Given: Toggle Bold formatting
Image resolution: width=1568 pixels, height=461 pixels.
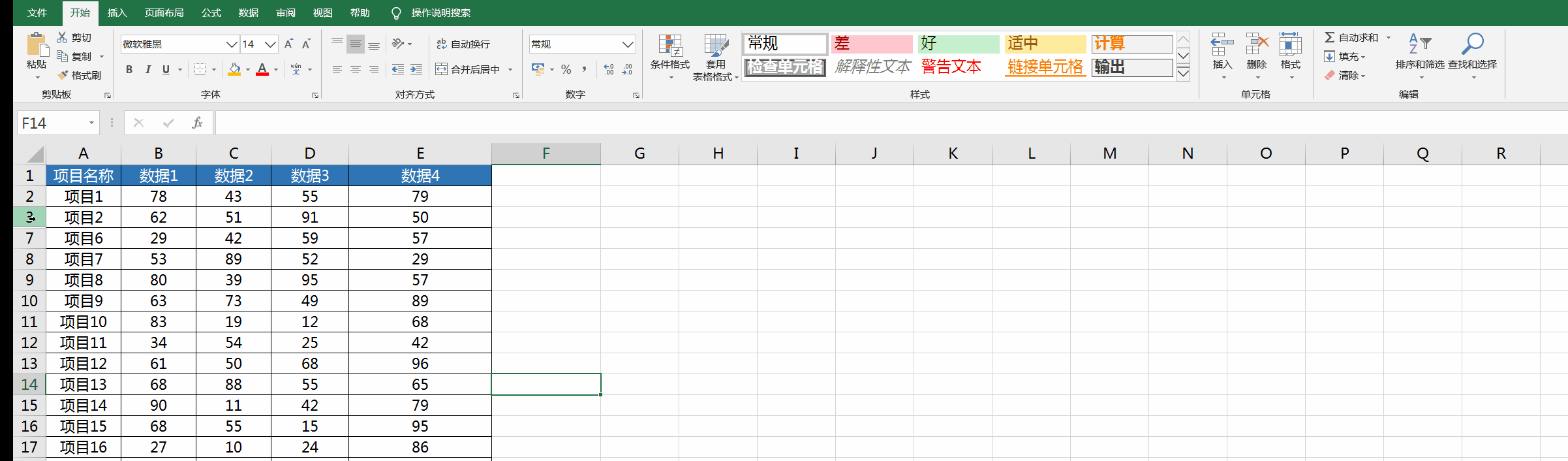Looking at the screenshot, I should click(x=129, y=69).
